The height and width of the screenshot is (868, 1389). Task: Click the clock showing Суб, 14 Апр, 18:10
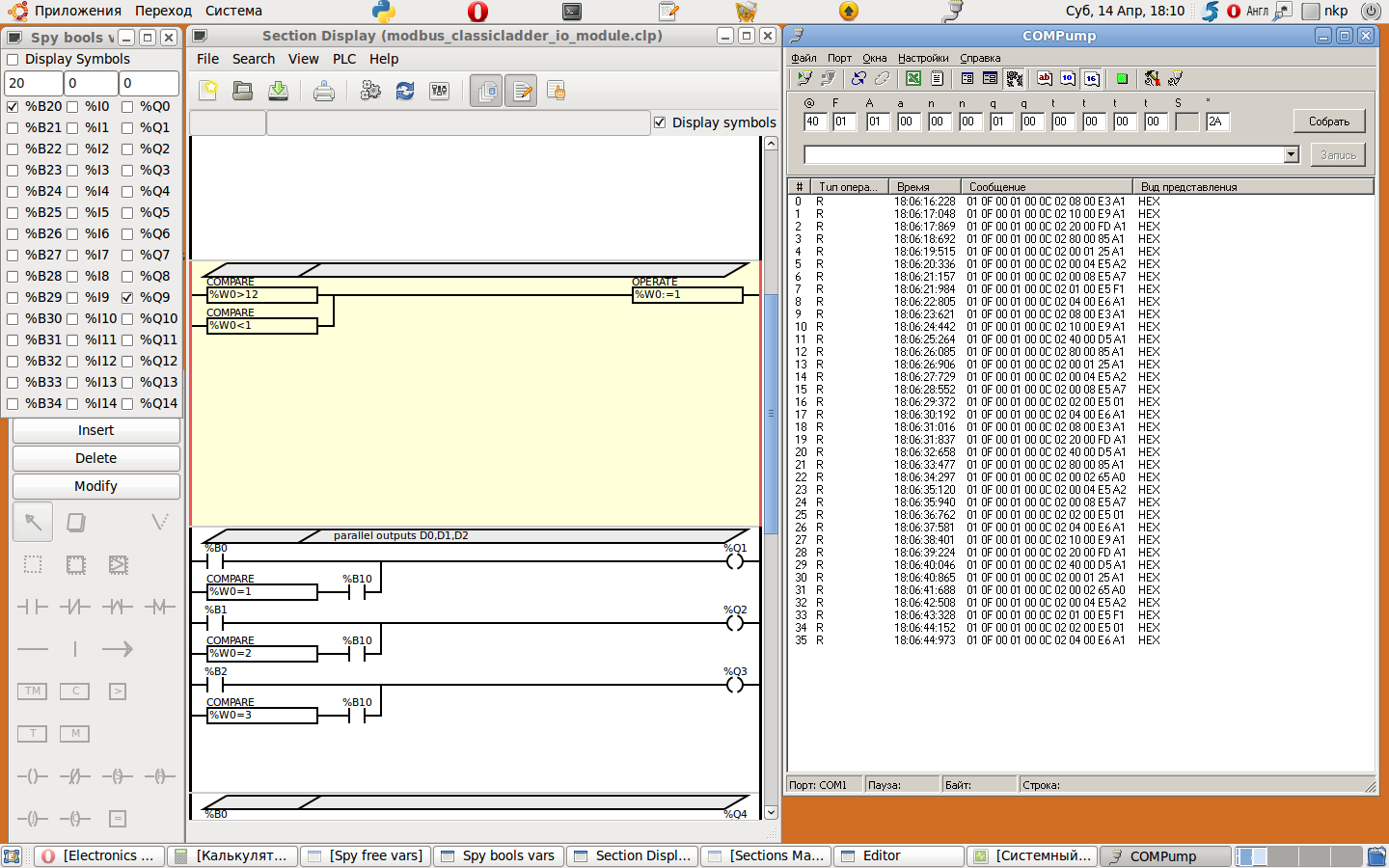coord(1125,11)
